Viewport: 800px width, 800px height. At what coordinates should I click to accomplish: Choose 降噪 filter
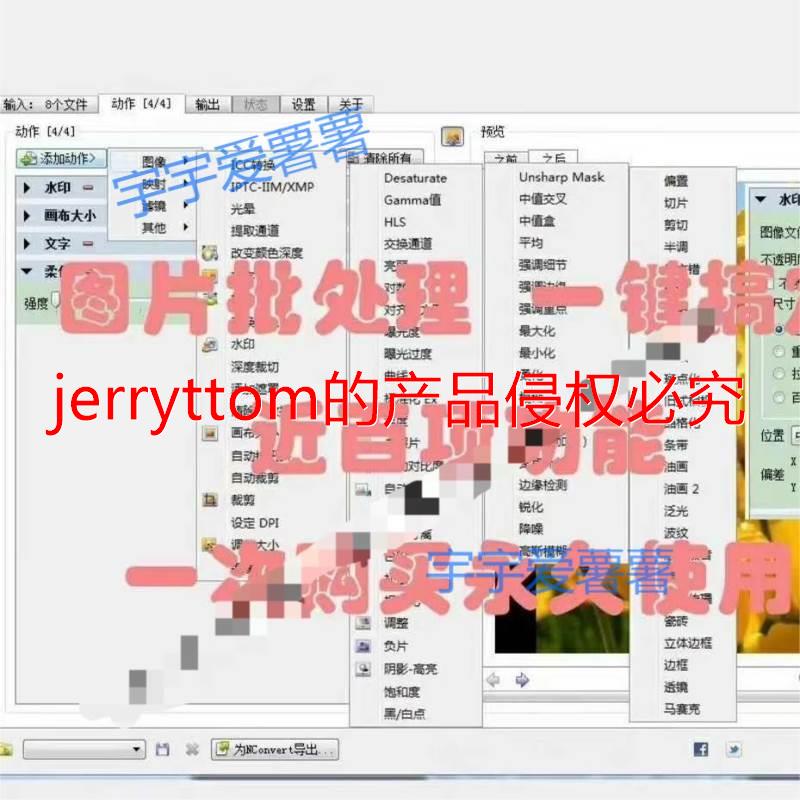tap(531, 529)
